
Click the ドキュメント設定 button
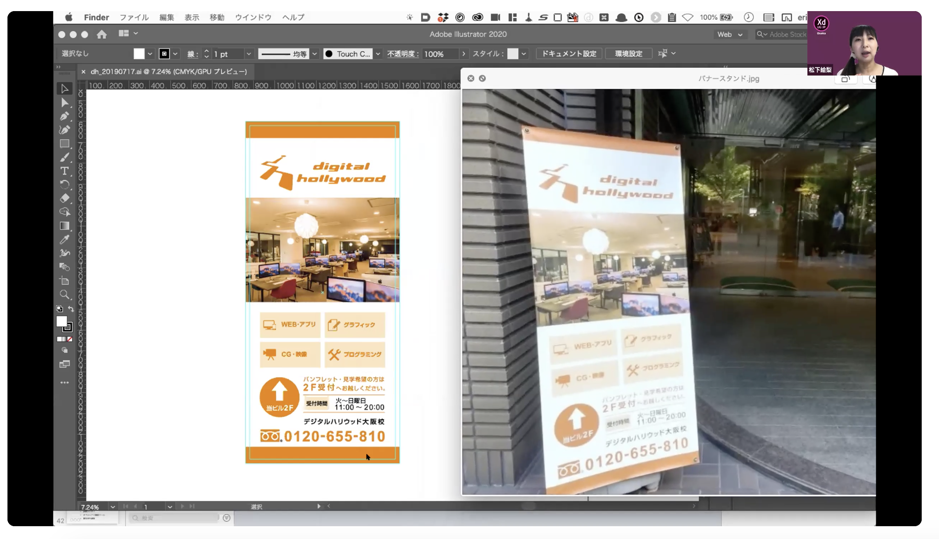click(x=569, y=53)
